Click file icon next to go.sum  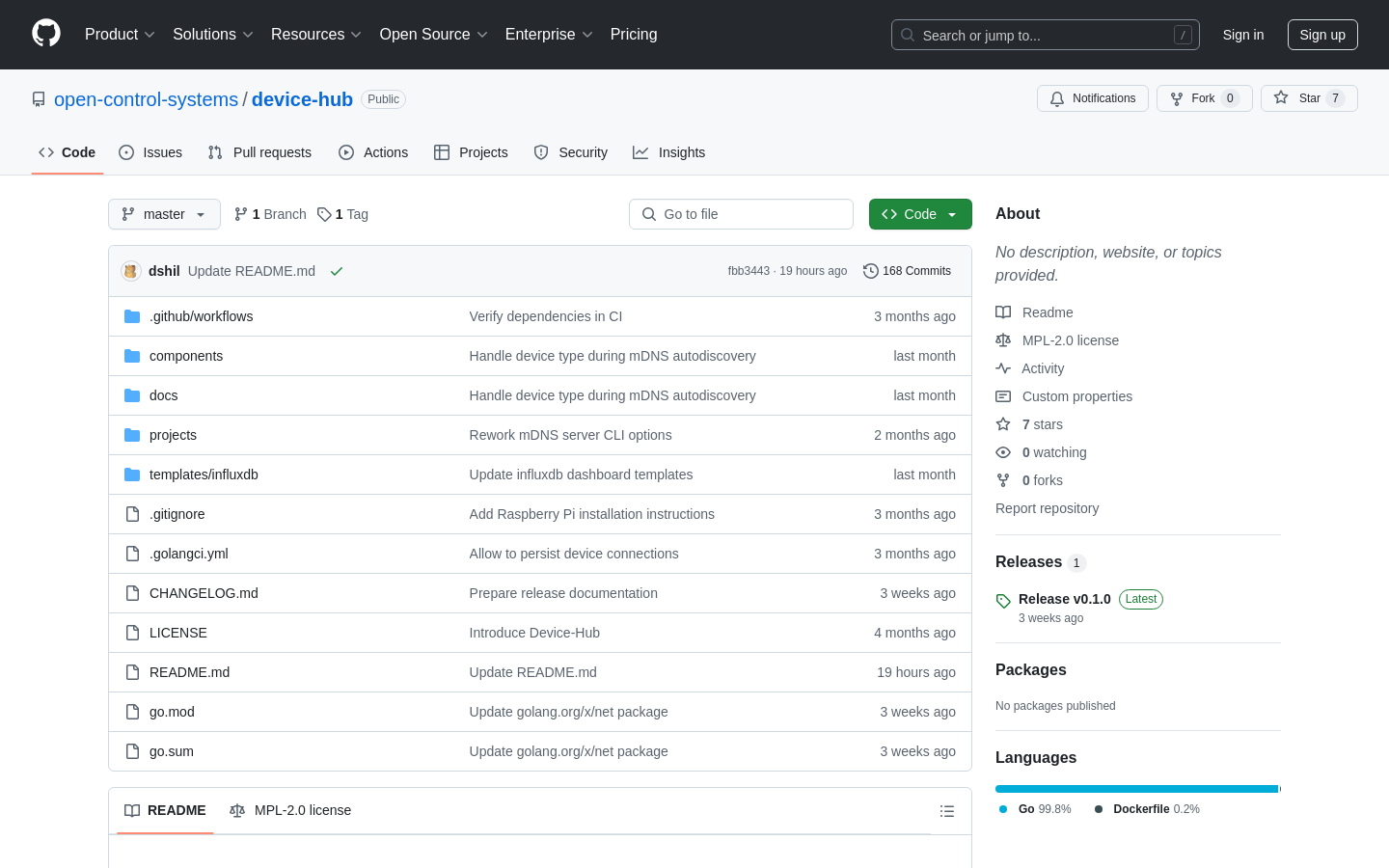click(x=132, y=751)
